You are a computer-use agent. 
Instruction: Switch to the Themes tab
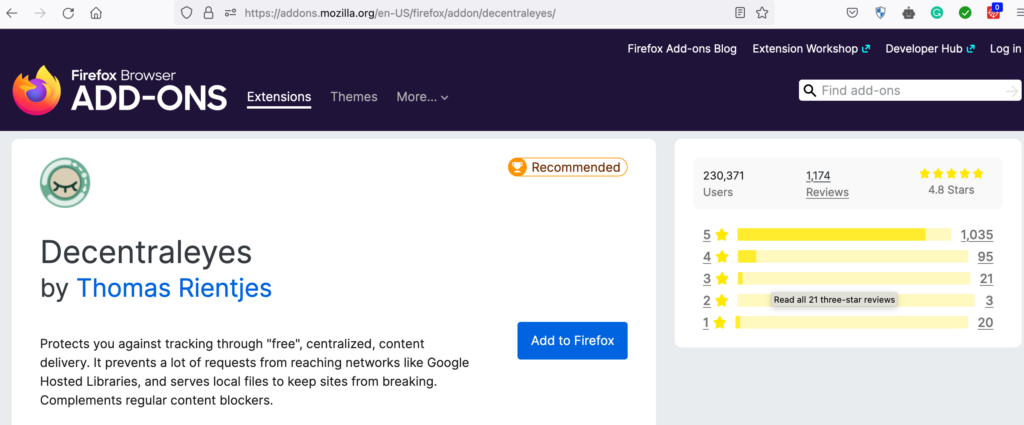click(x=354, y=97)
